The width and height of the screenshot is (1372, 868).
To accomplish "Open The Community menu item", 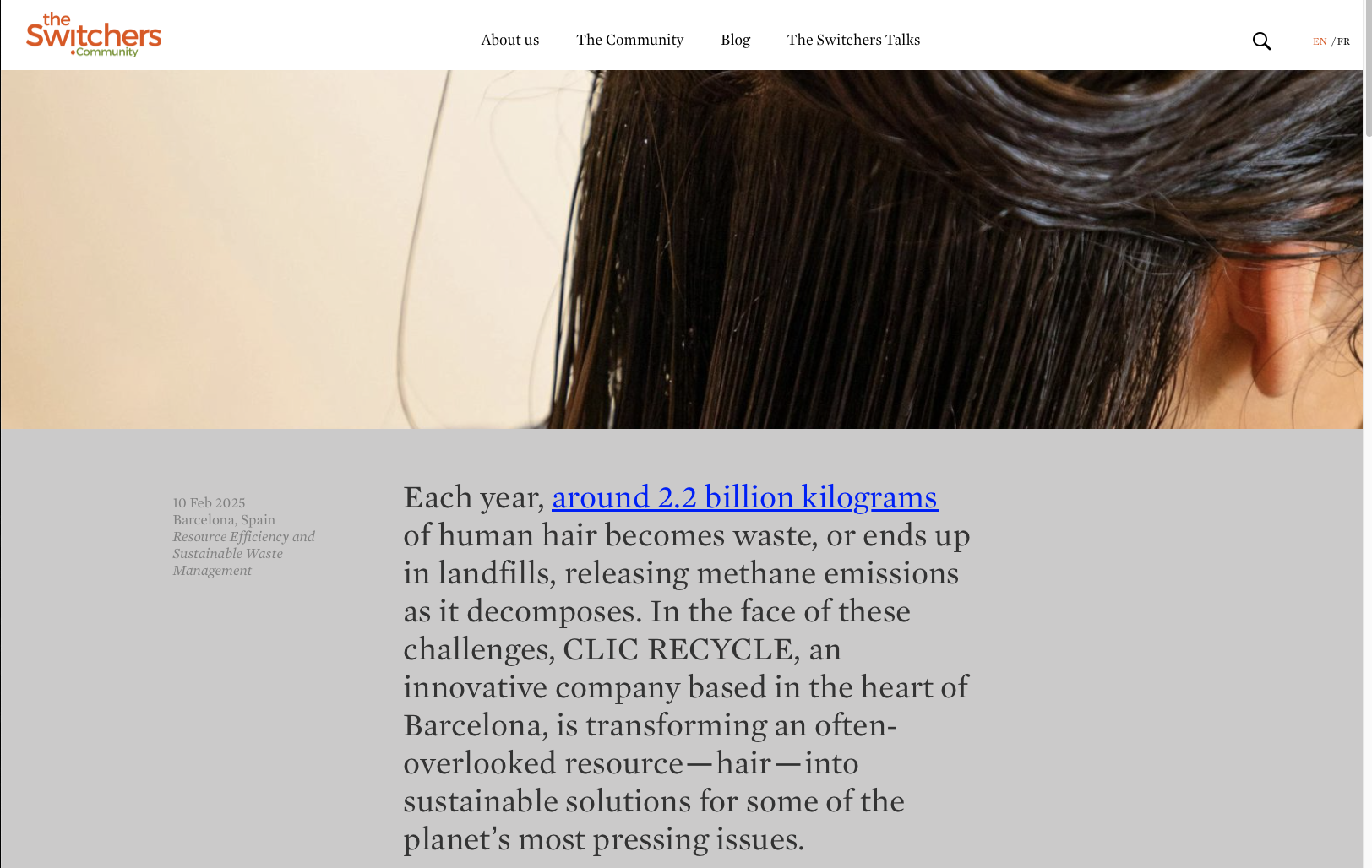I will pos(630,40).
